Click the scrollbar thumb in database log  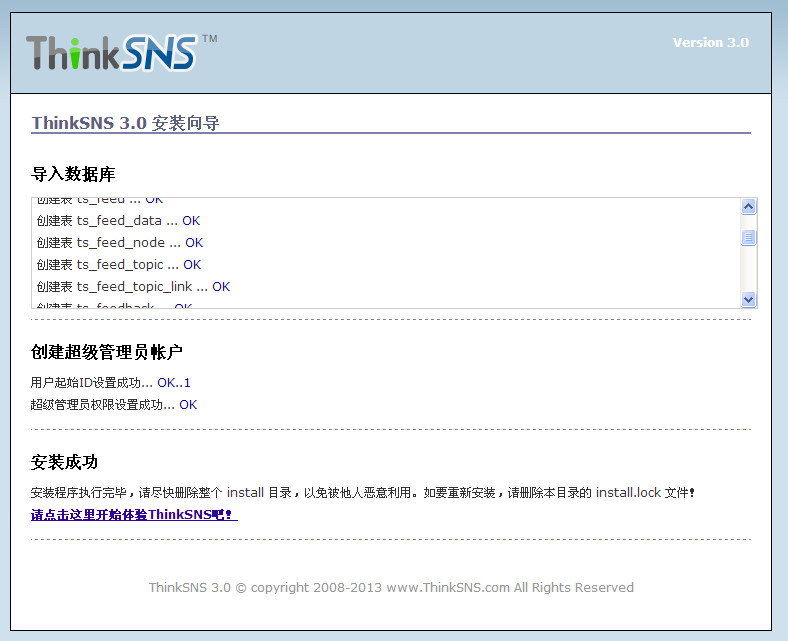click(x=749, y=237)
